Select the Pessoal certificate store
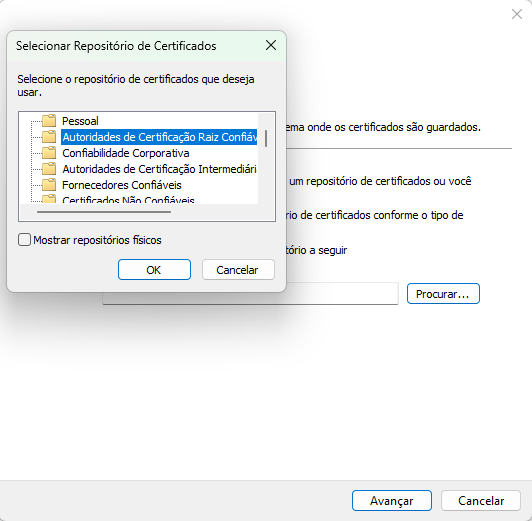Image resolution: width=532 pixels, height=521 pixels. [80, 121]
